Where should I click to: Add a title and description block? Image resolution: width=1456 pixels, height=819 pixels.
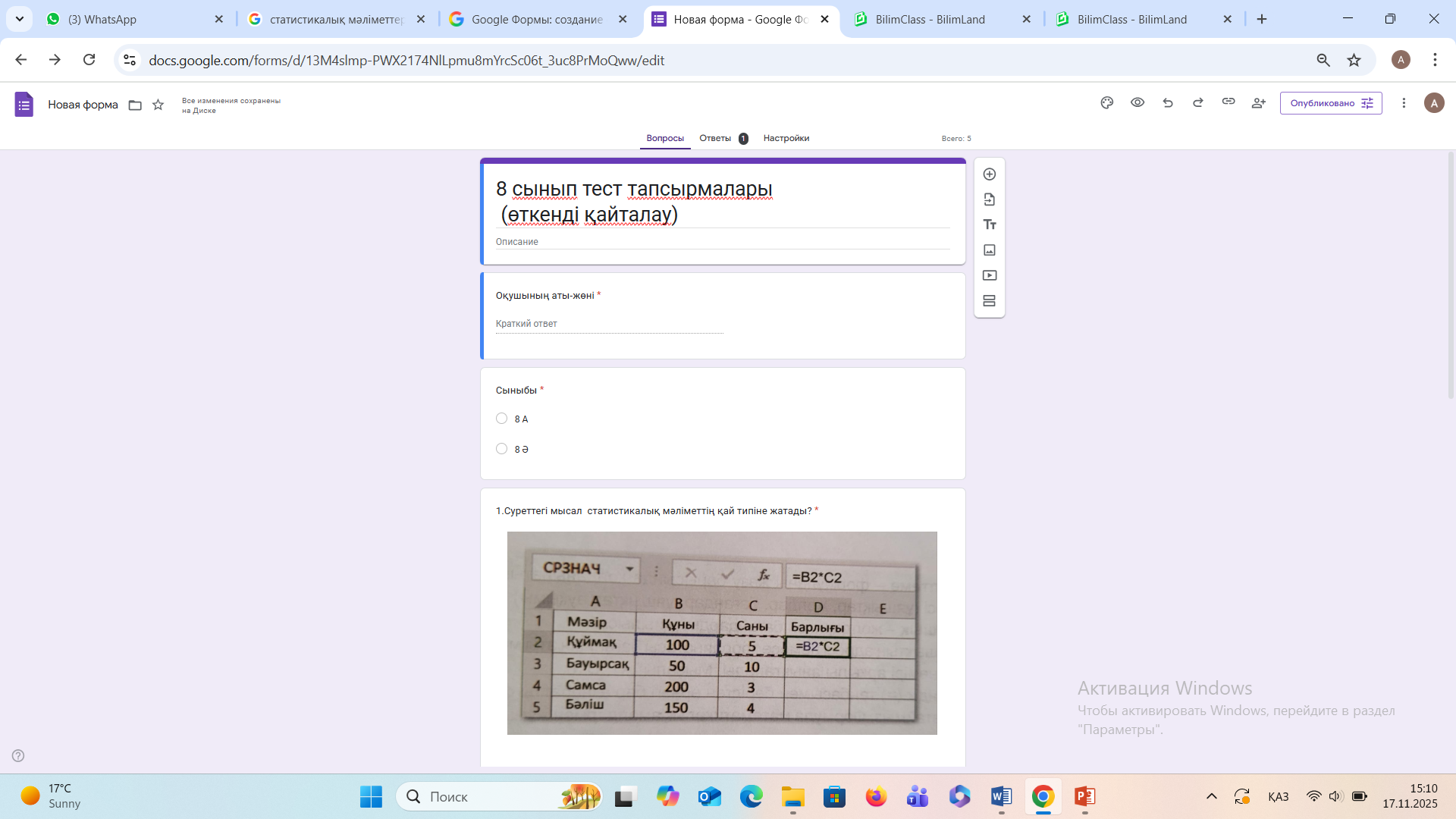990,224
